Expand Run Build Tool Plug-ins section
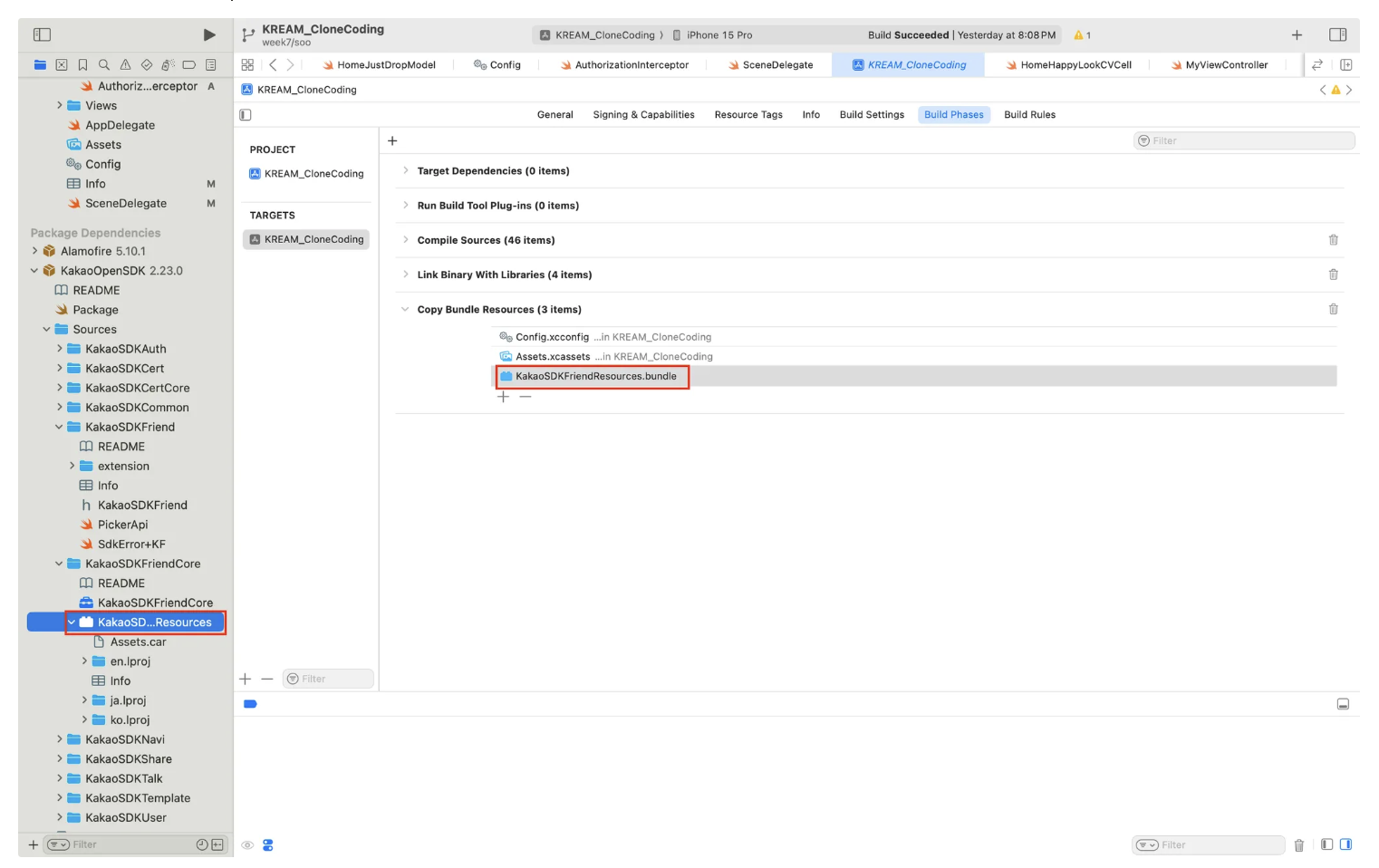Screen dimensions: 1379x868 coord(405,205)
